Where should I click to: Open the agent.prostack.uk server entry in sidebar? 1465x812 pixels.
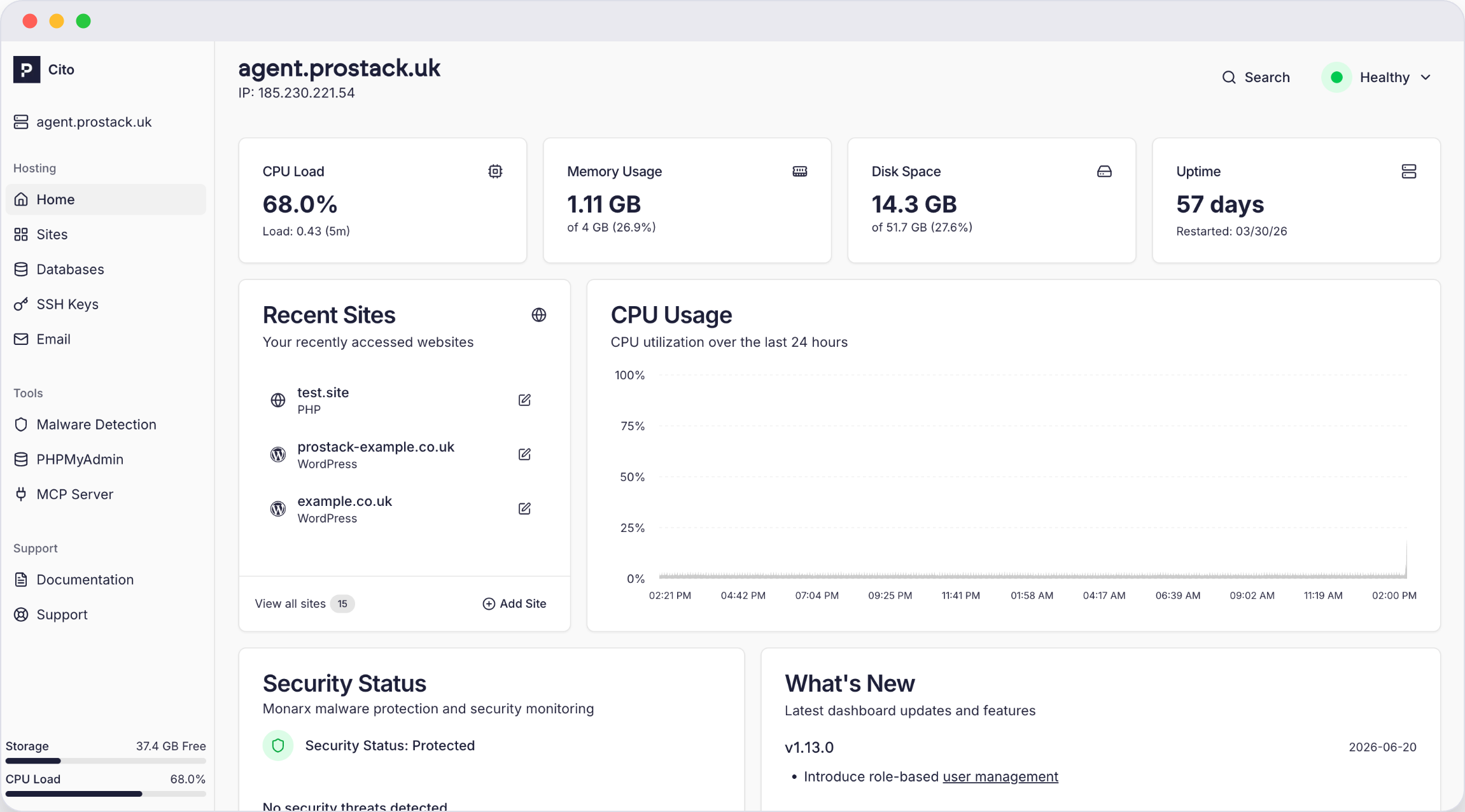[83, 122]
